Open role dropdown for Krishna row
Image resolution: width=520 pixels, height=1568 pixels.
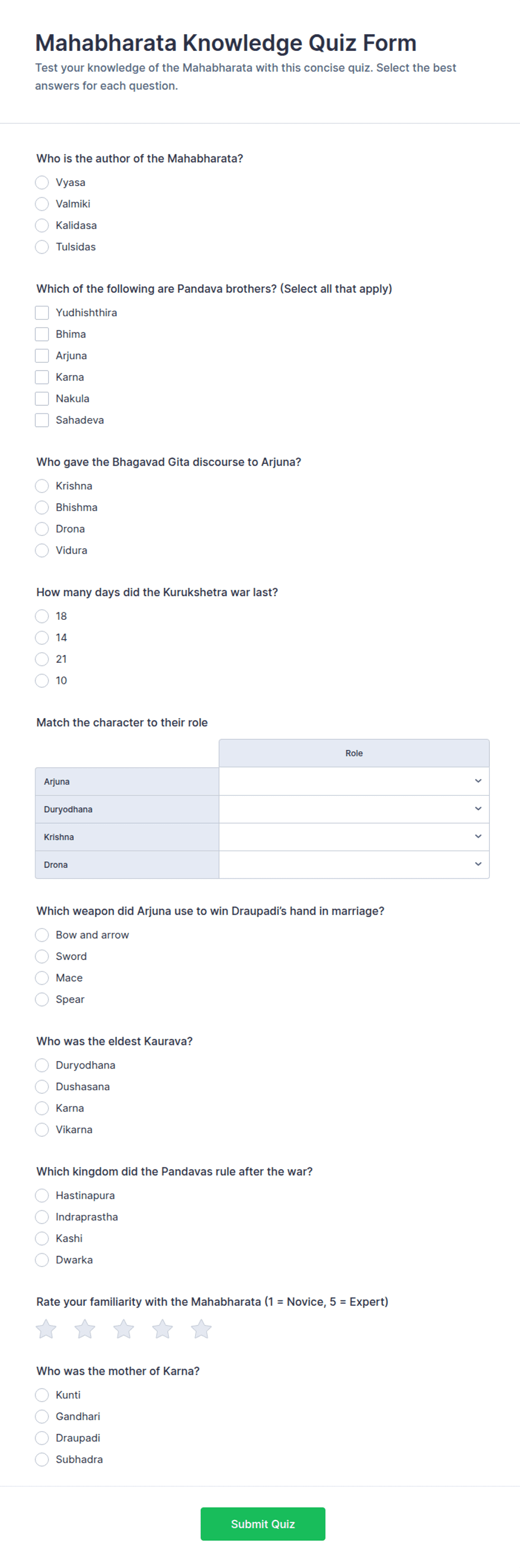point(354,837)
